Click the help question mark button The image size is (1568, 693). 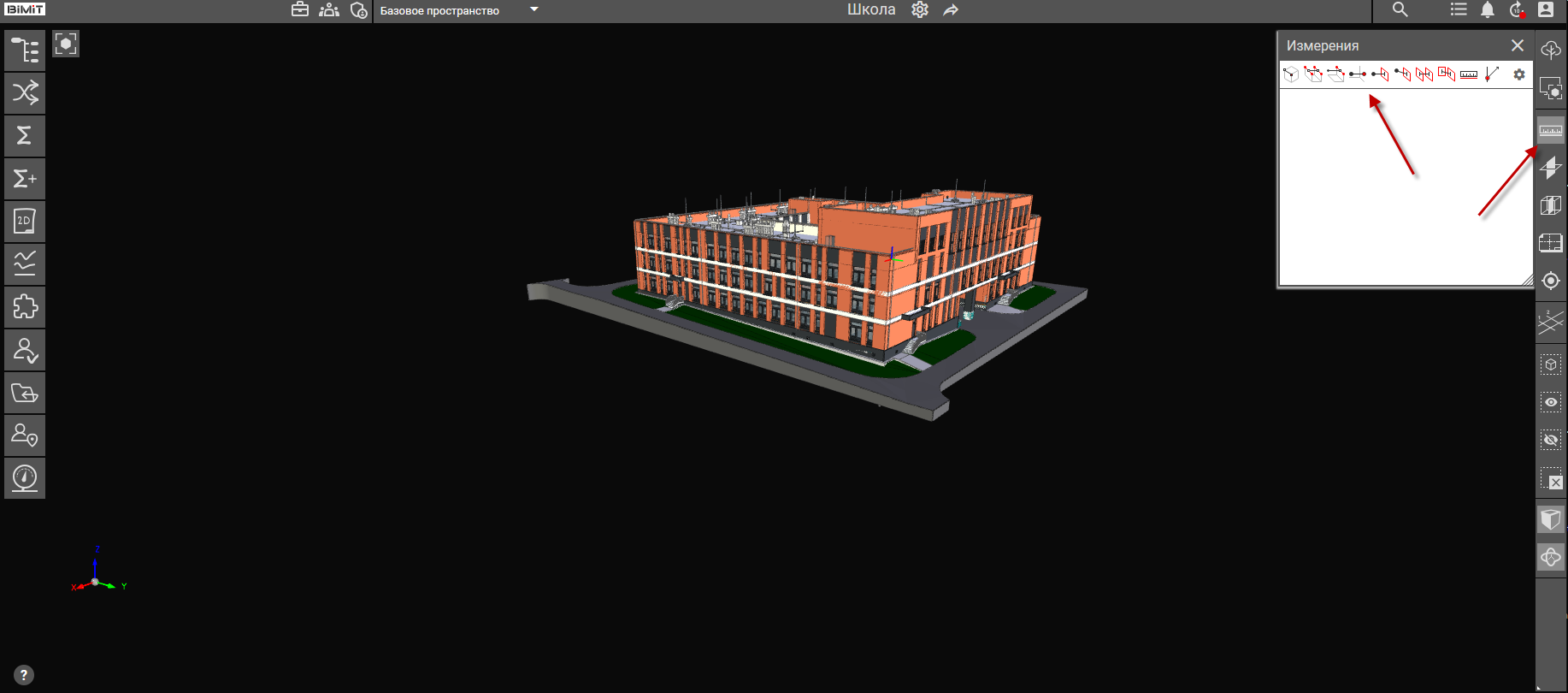[24, 675]
